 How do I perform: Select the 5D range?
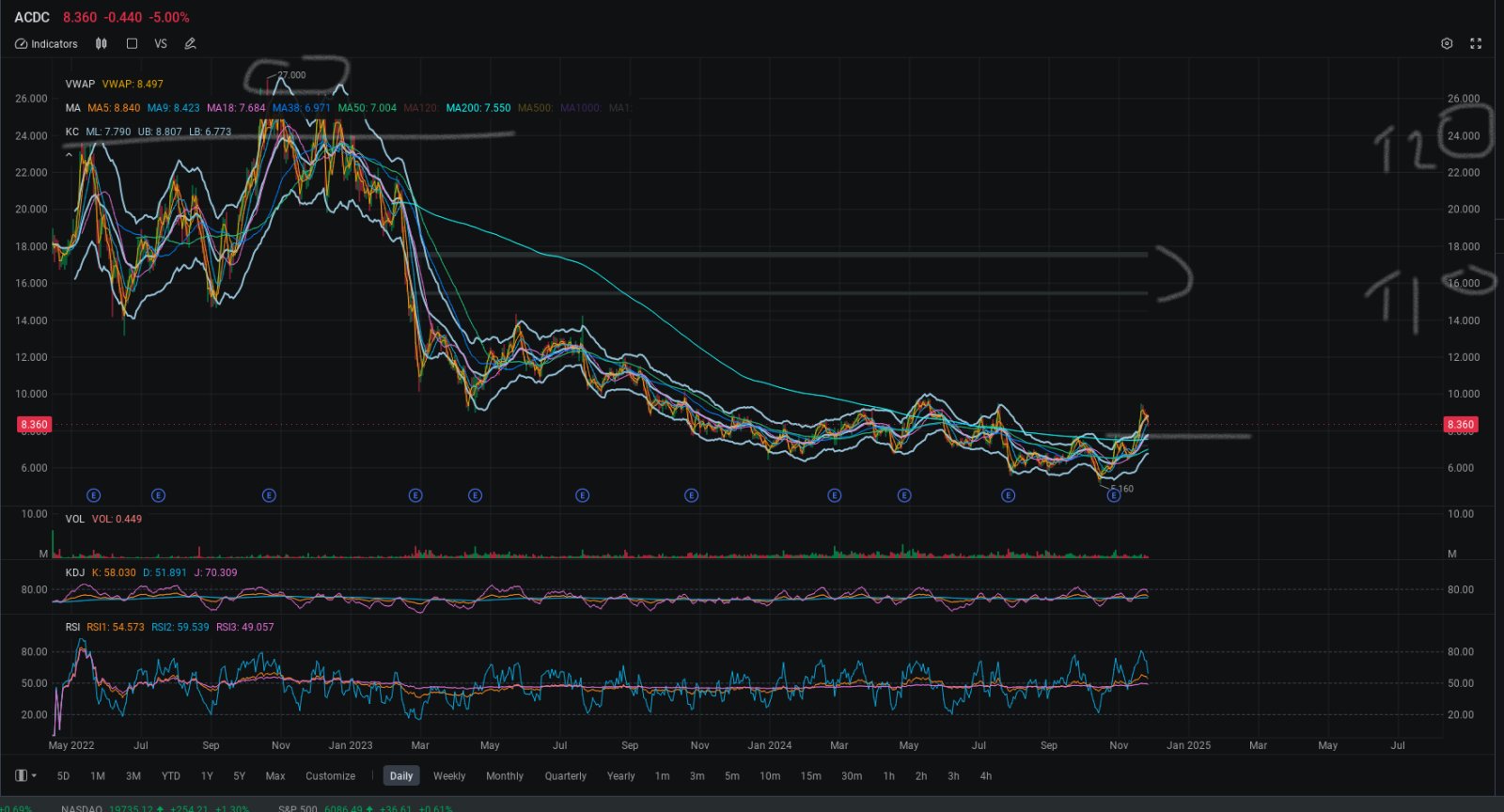[x=63, y=776]
